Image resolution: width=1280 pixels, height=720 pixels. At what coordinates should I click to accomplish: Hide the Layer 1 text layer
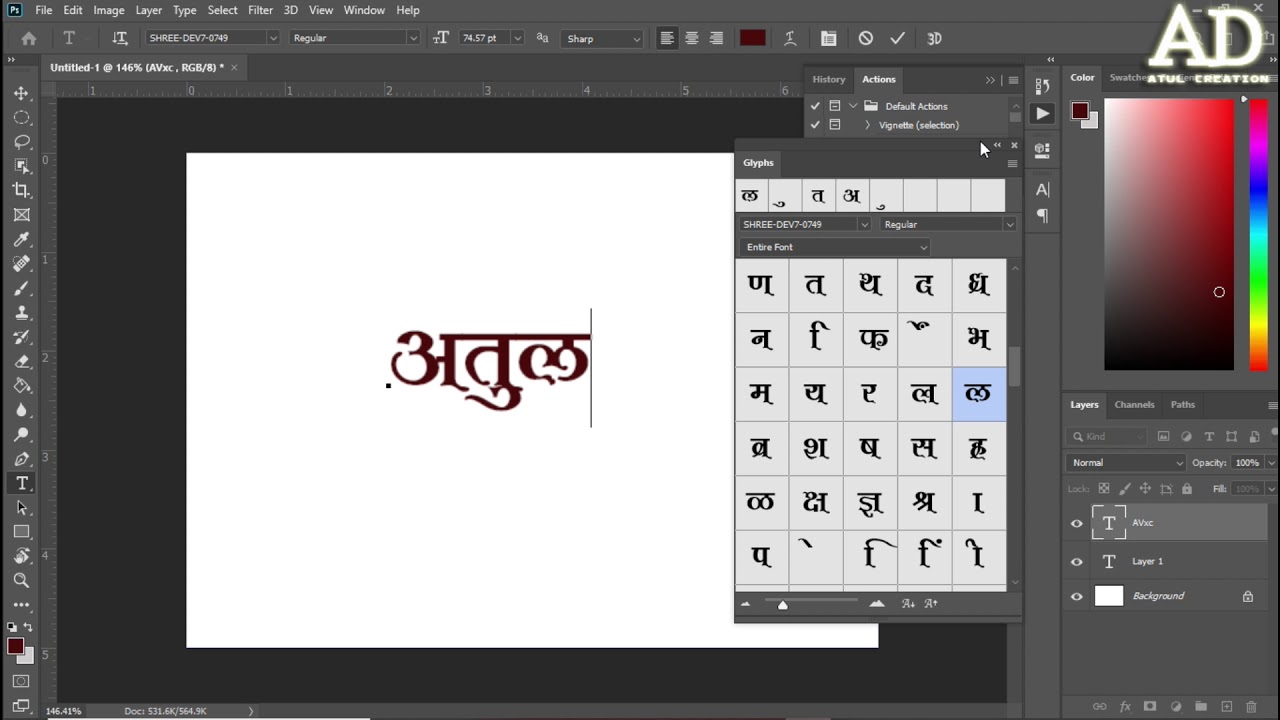pos(1077,562)
